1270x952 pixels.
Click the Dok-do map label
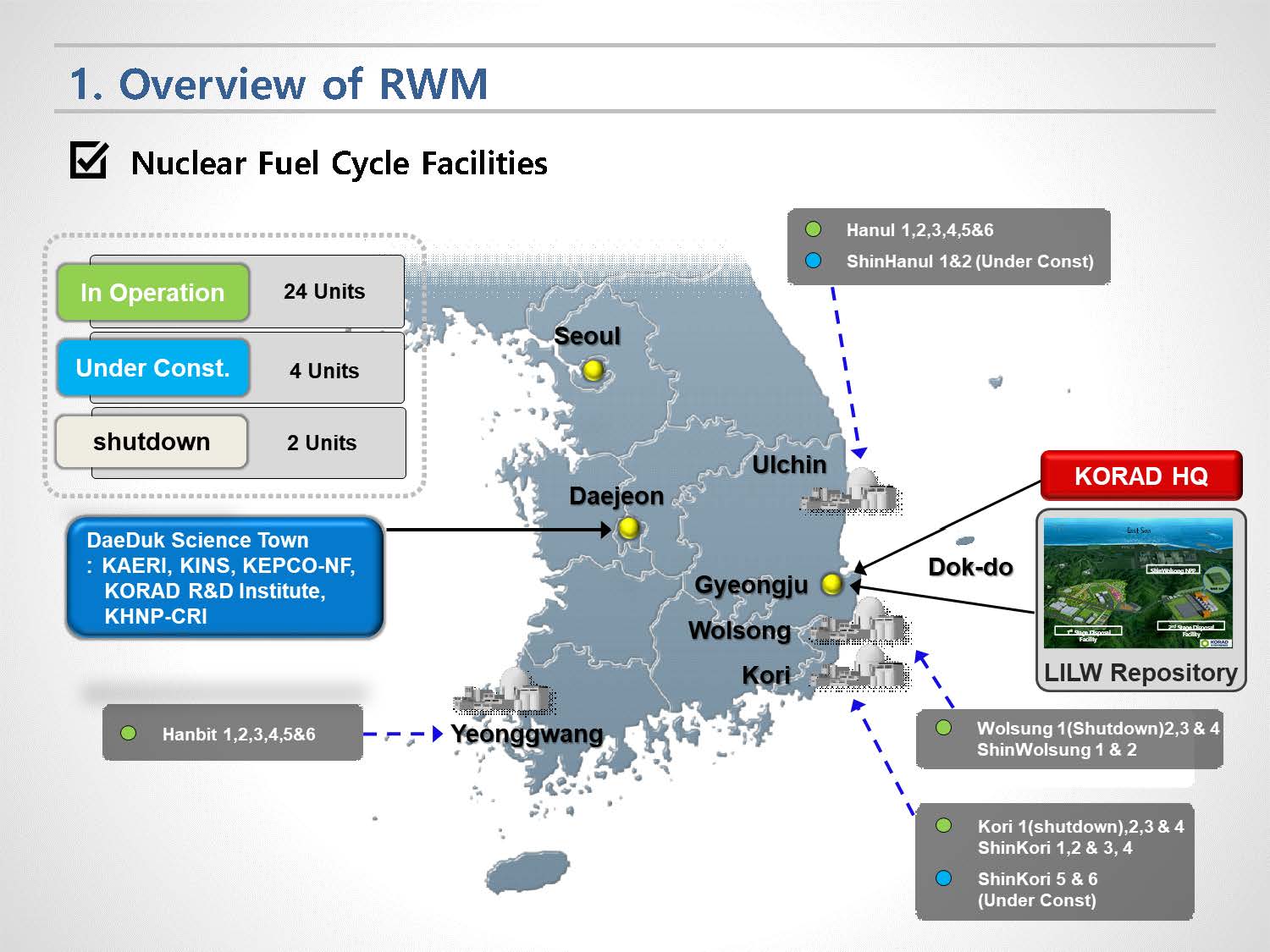pos(970,567)
